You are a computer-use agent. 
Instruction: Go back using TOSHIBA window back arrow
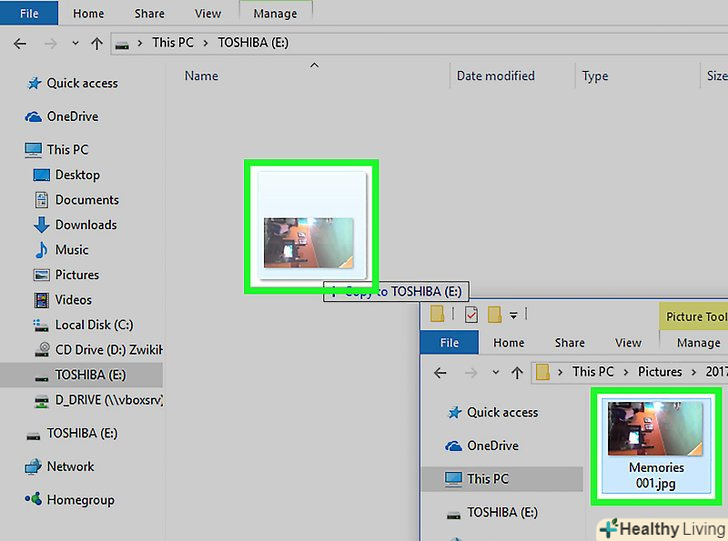click(20, 44)
